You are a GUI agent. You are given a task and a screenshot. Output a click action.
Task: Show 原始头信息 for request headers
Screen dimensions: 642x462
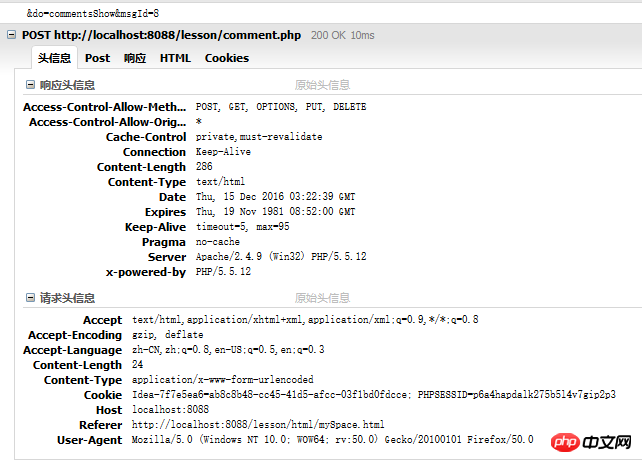point(322,298)
